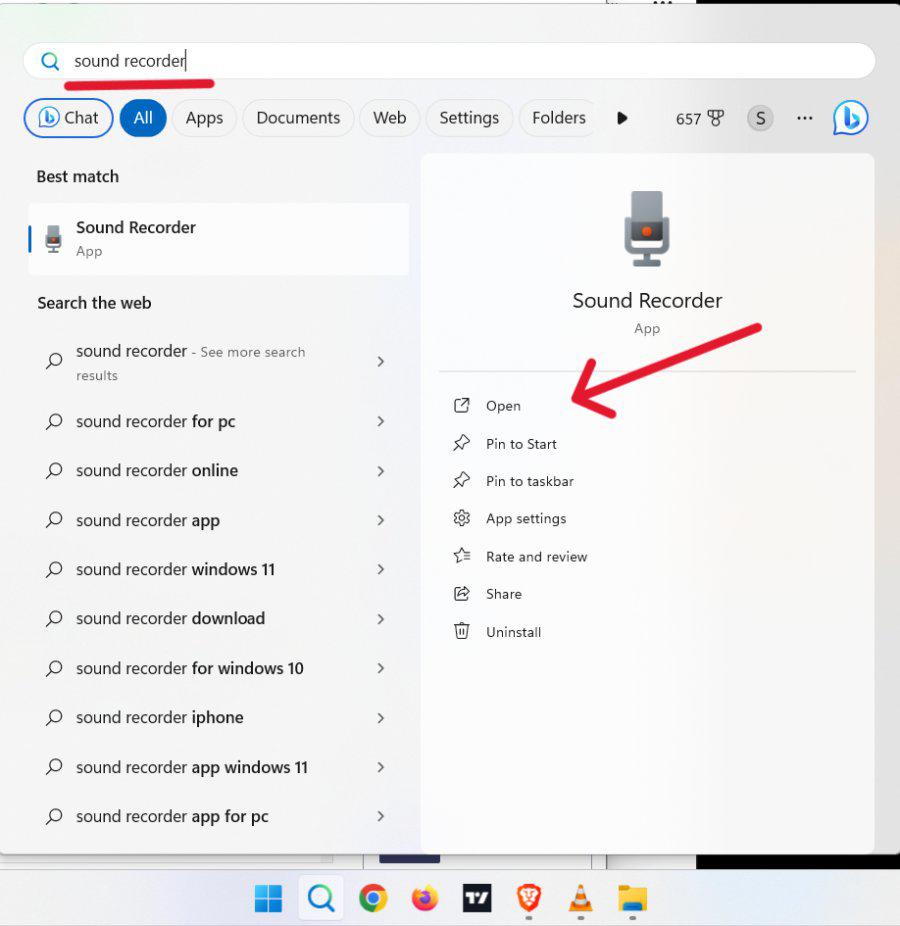Click the Uninstall trash can icon
Image resolution: width=900 pixels, height=926 pixels.
pos(461,631)
